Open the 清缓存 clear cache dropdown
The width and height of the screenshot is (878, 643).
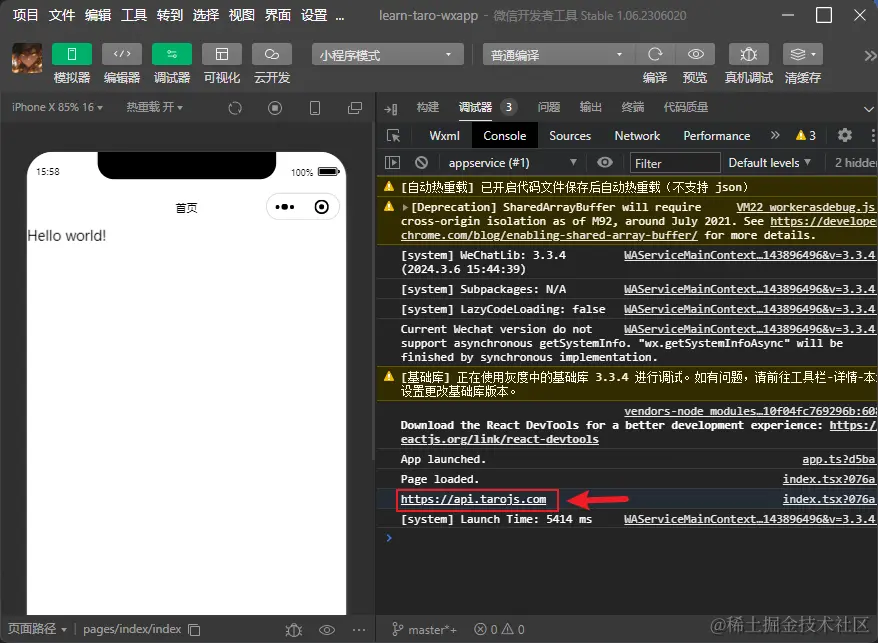tap(803, 54)
